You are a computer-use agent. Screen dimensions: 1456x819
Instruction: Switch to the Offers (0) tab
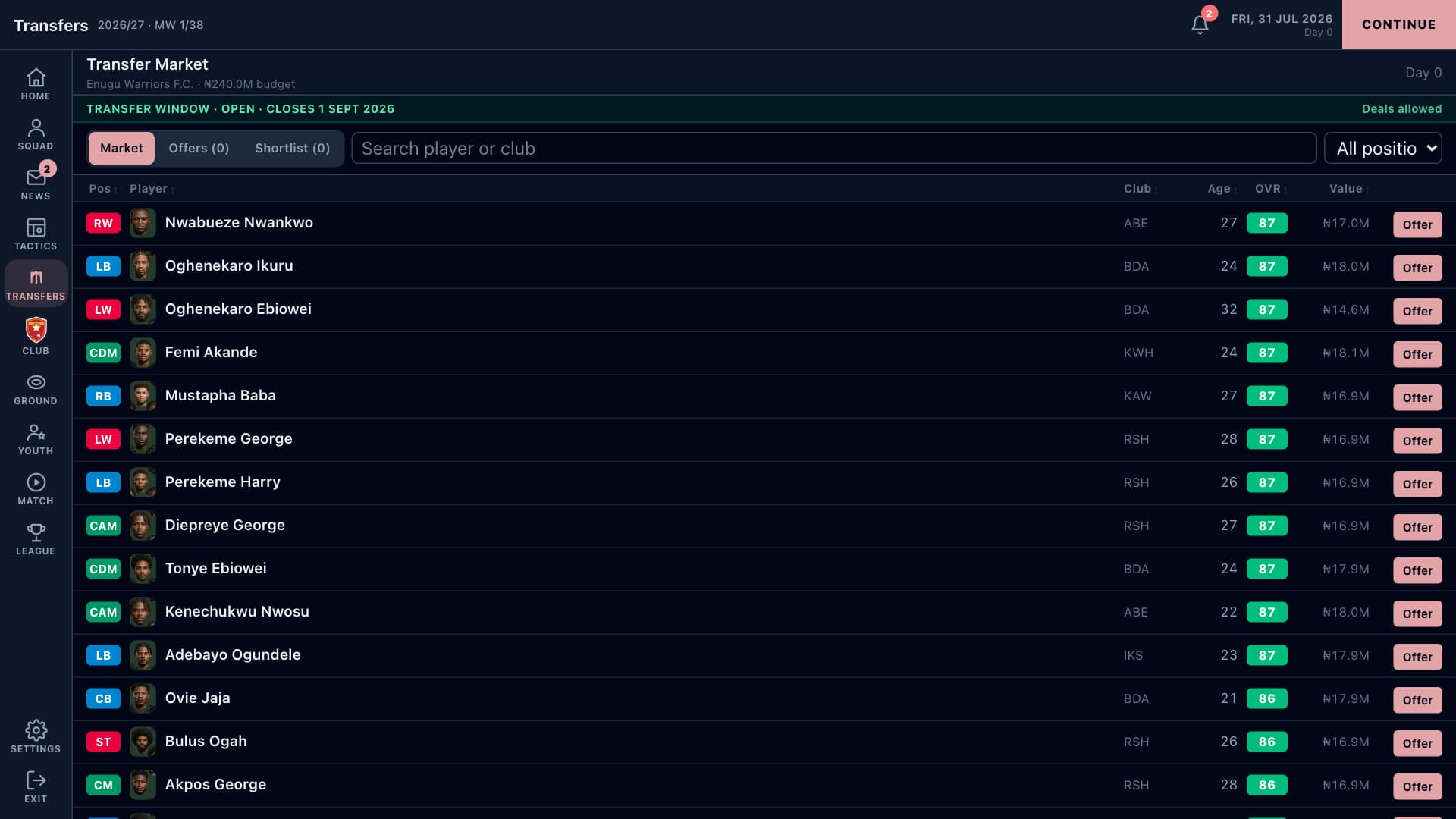(x=199, y=148)
